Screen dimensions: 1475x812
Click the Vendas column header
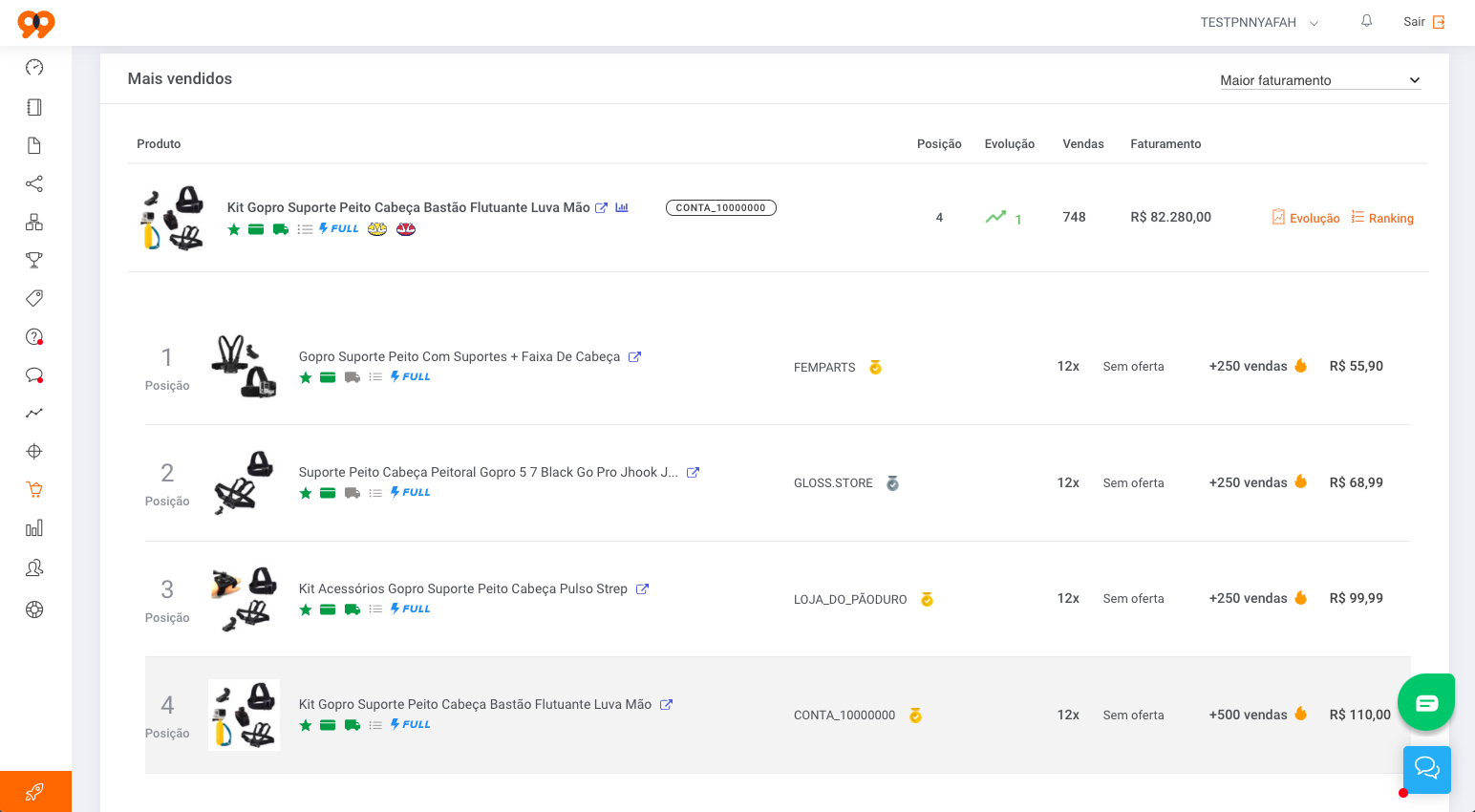1083,144
